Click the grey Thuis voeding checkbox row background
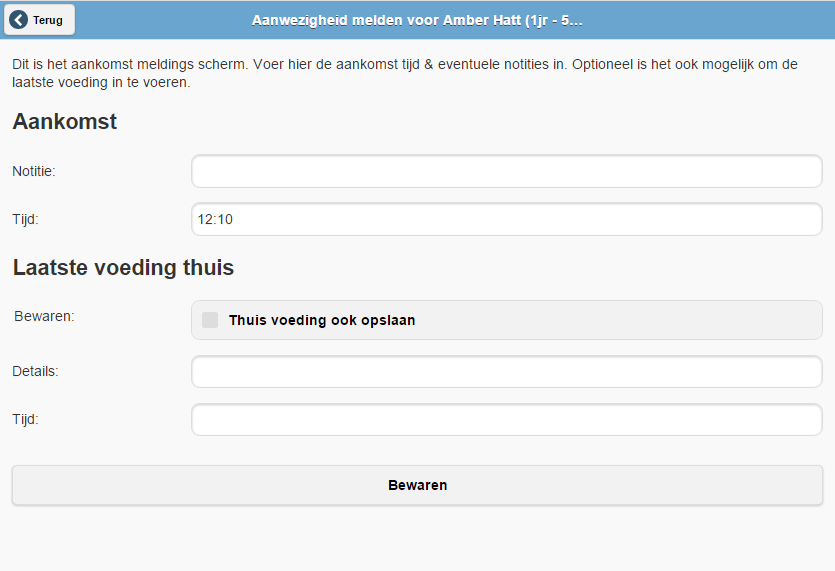 click(620, 320)
